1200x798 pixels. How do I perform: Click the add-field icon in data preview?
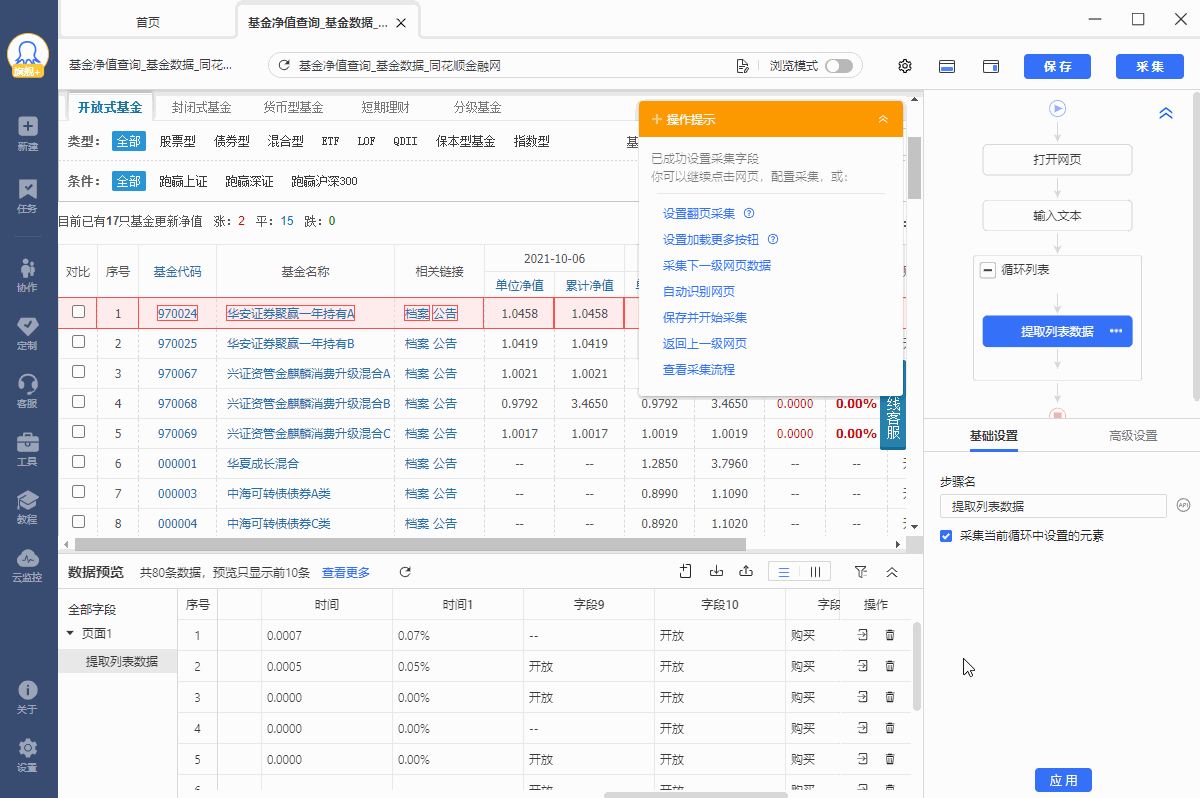686,572
